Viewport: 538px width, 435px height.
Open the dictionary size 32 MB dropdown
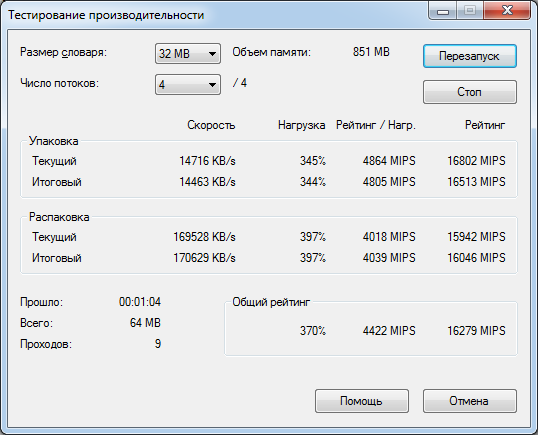point(188,54)
